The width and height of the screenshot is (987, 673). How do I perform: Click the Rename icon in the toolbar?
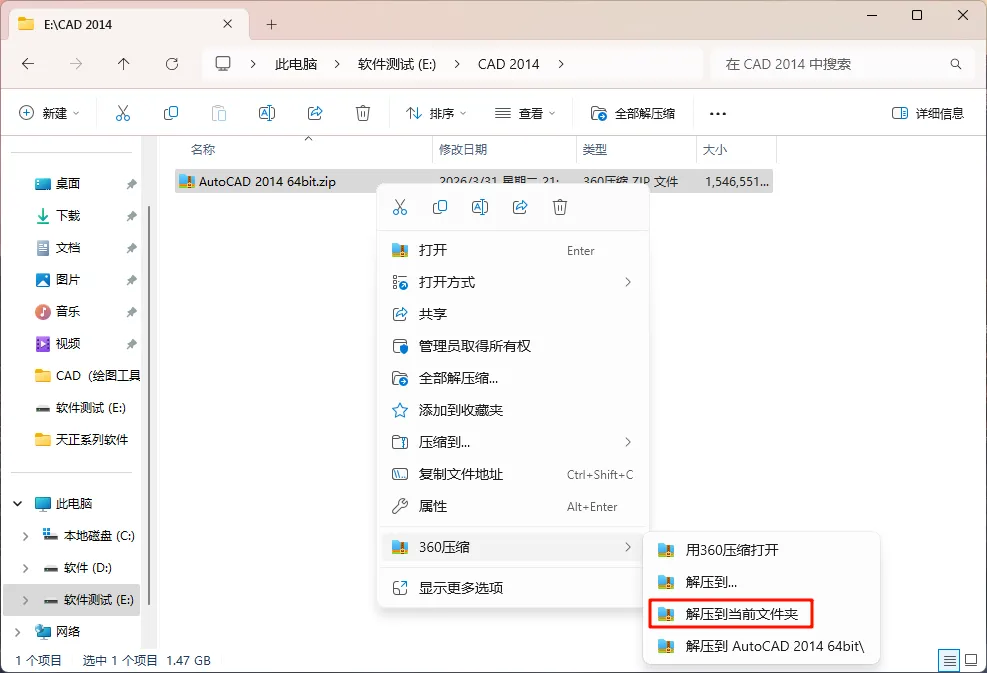tap(267, 113)
